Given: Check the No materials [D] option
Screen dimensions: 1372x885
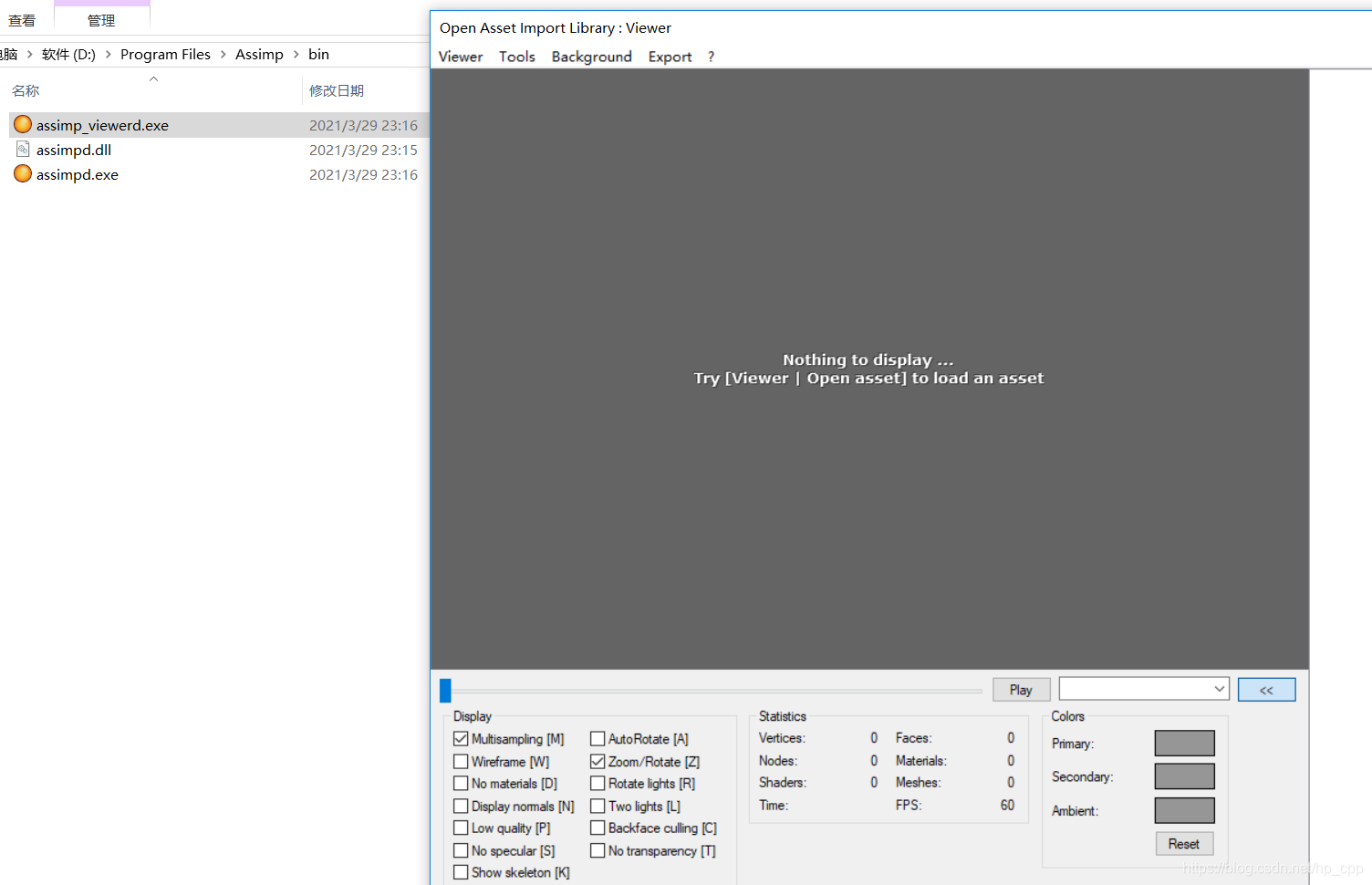Looking at the screenshot, I should tap(461, 784).
